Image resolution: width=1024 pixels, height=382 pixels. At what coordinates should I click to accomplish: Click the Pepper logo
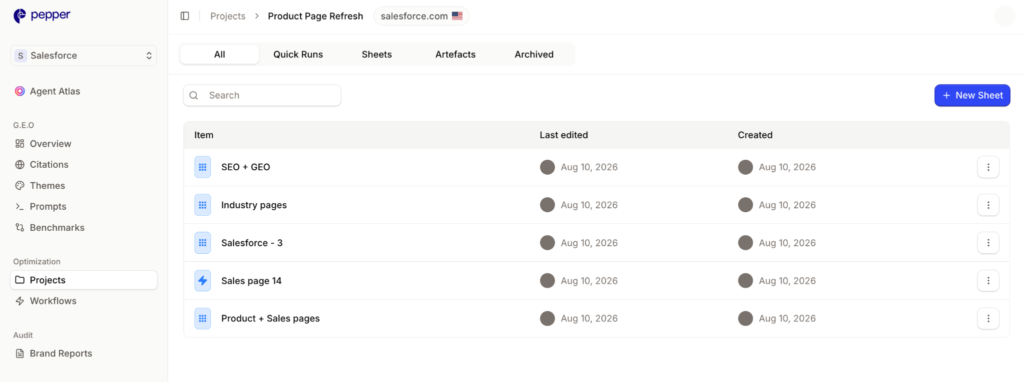42,15
